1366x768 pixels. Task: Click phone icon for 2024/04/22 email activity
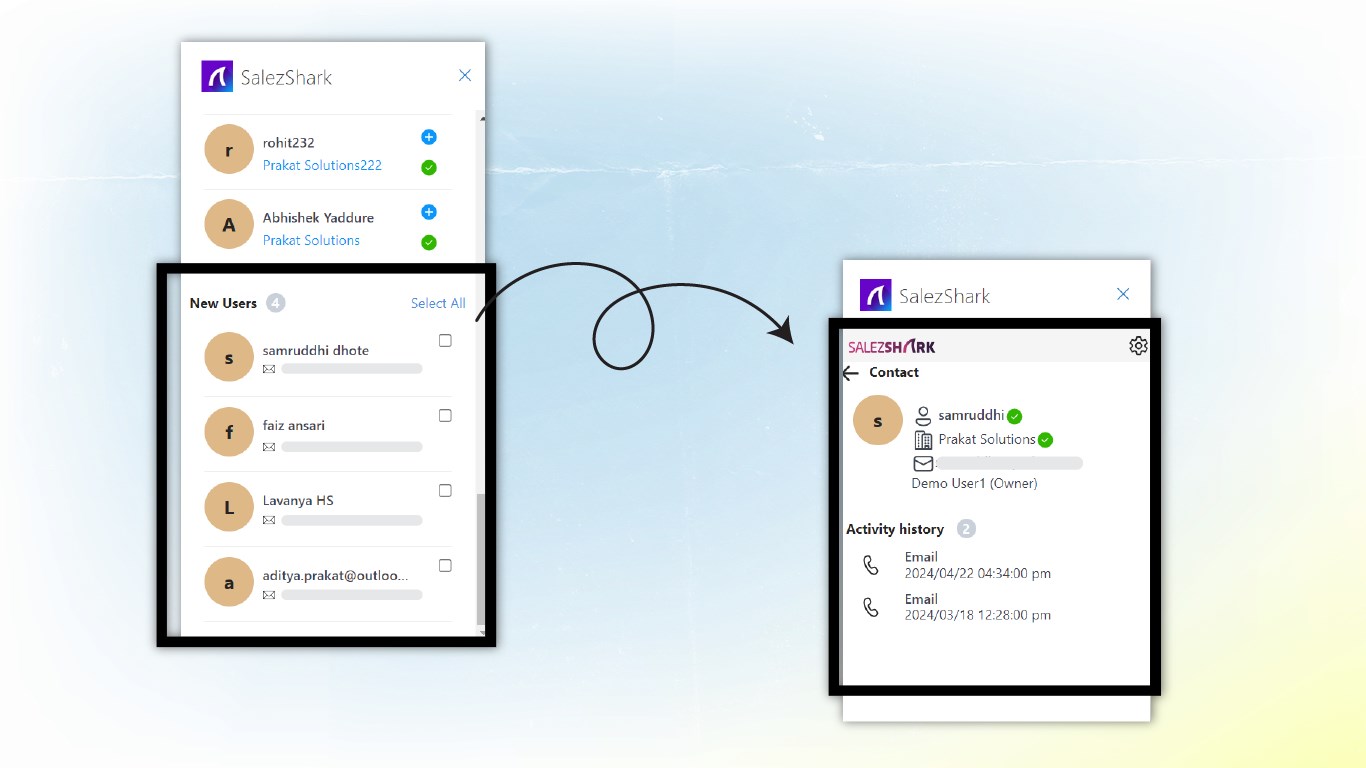pos(871,565)
